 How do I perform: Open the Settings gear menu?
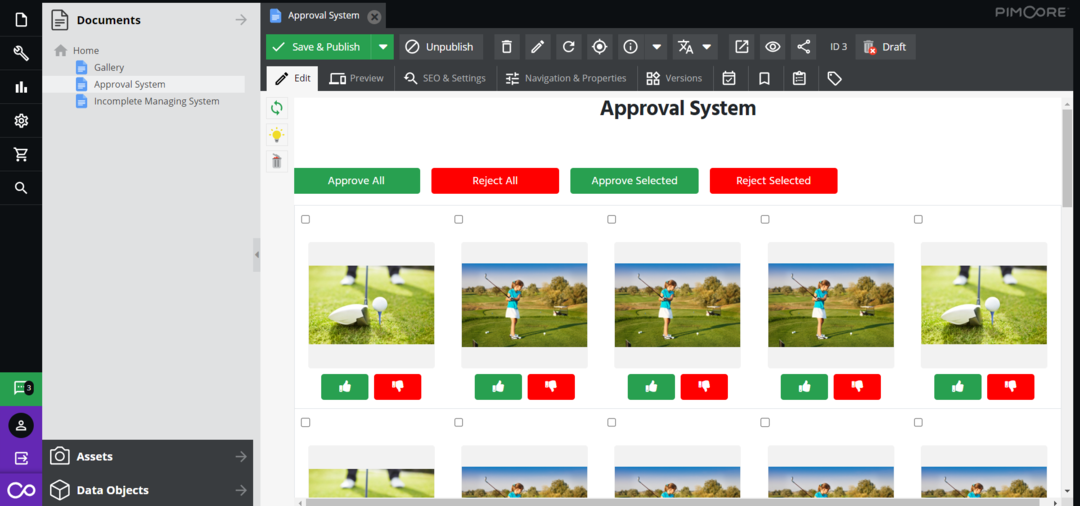click(x=21, y=121)
